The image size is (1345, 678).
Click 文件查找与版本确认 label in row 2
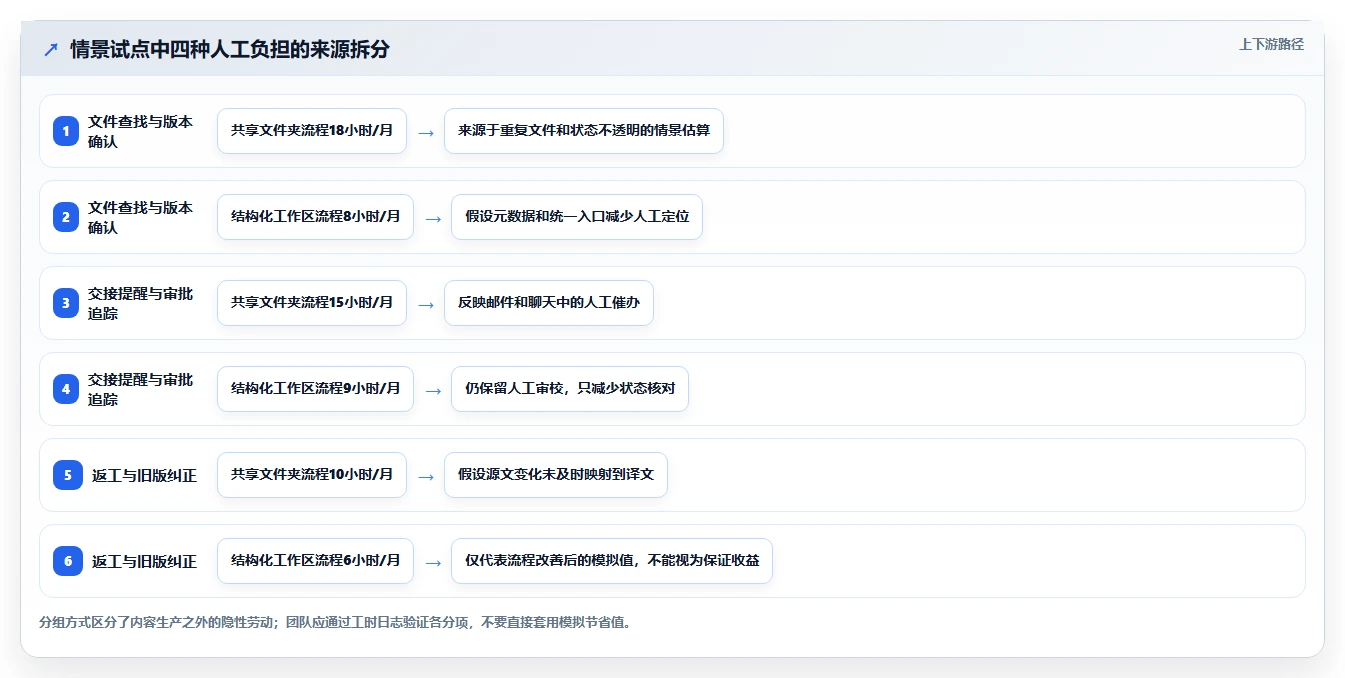140,217
